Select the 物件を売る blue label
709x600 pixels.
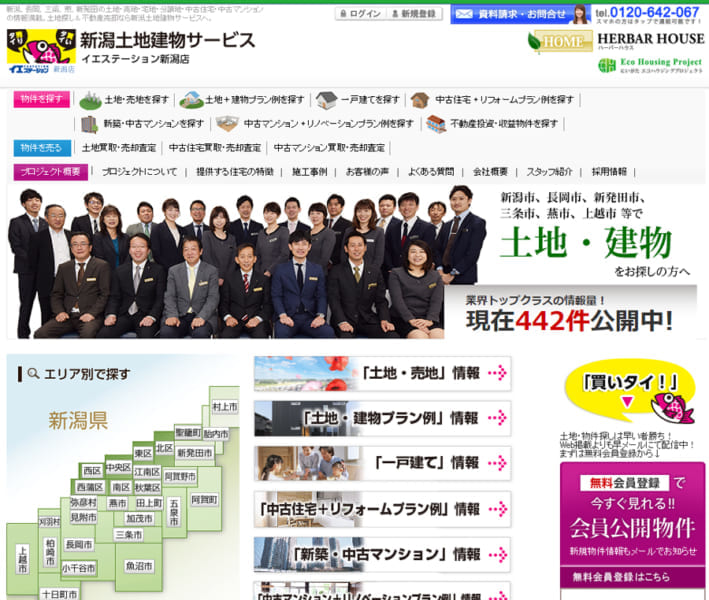42,148
